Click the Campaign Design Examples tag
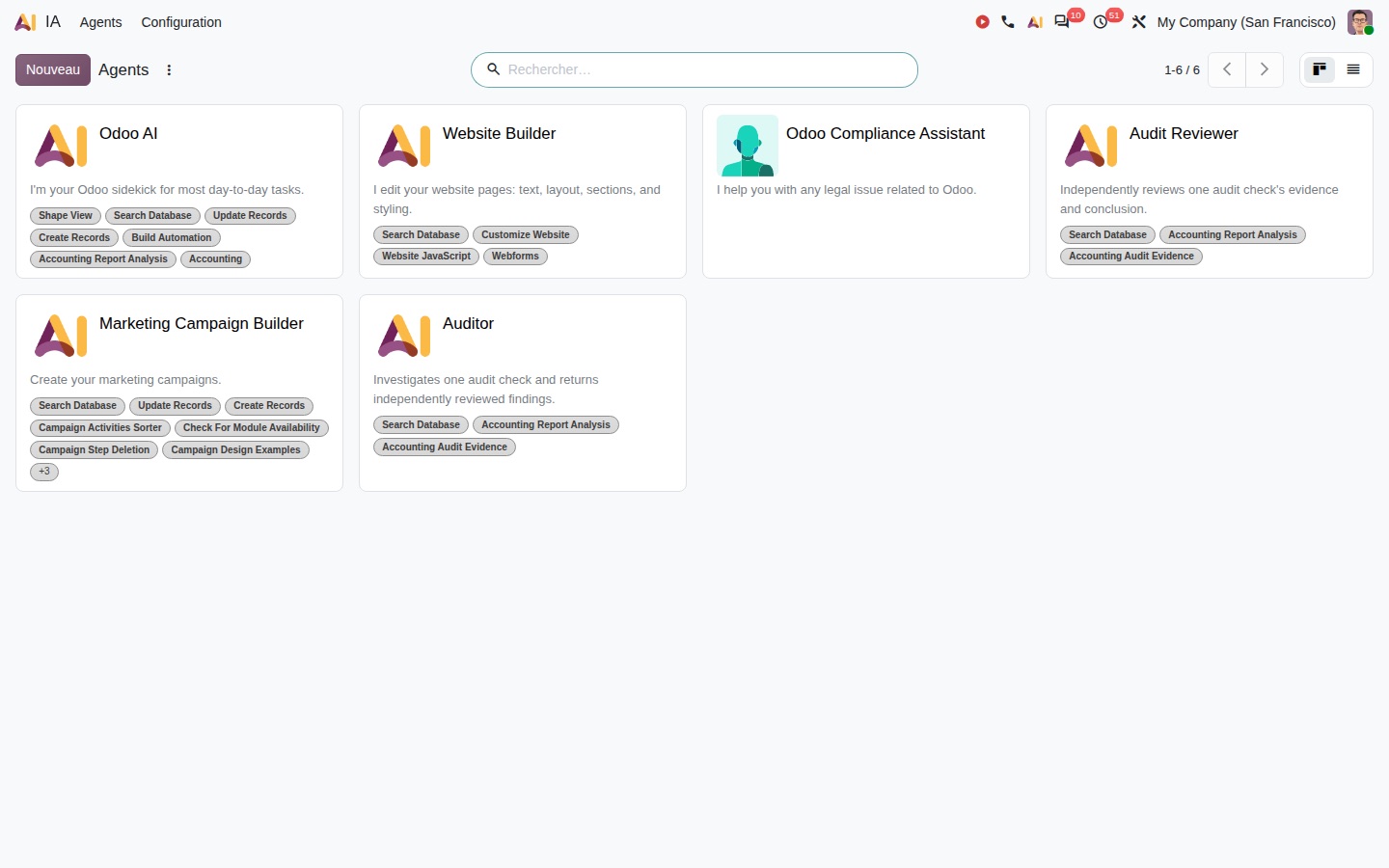The image size is (1389, 868). 235,450
